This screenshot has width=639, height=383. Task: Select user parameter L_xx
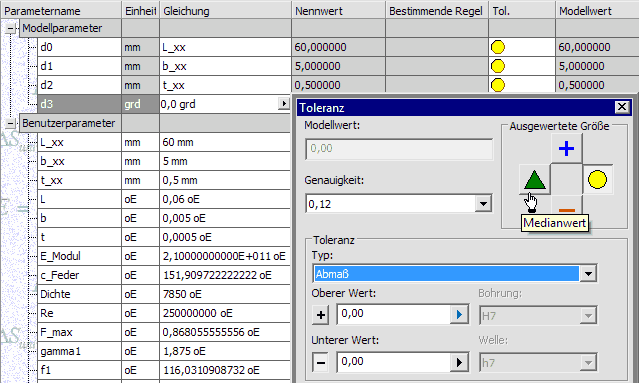79,142
